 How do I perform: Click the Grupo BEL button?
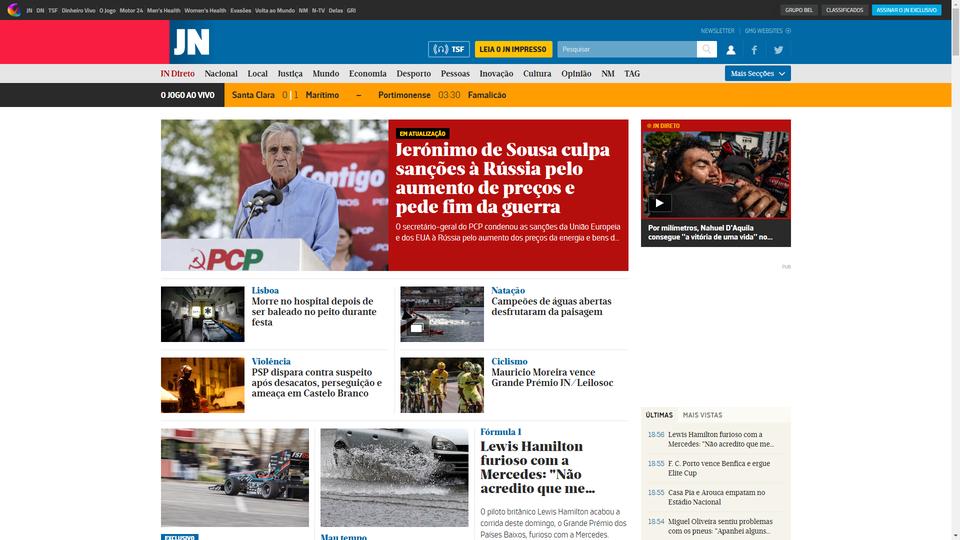point(798,10)
